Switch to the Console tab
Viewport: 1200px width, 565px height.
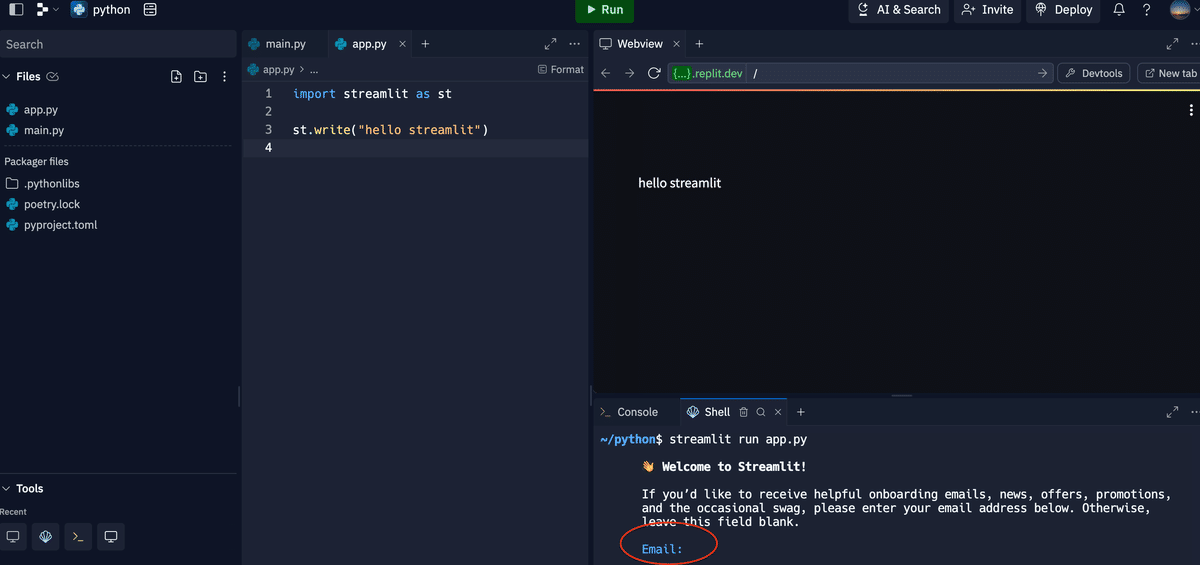[x=629, y=412]
